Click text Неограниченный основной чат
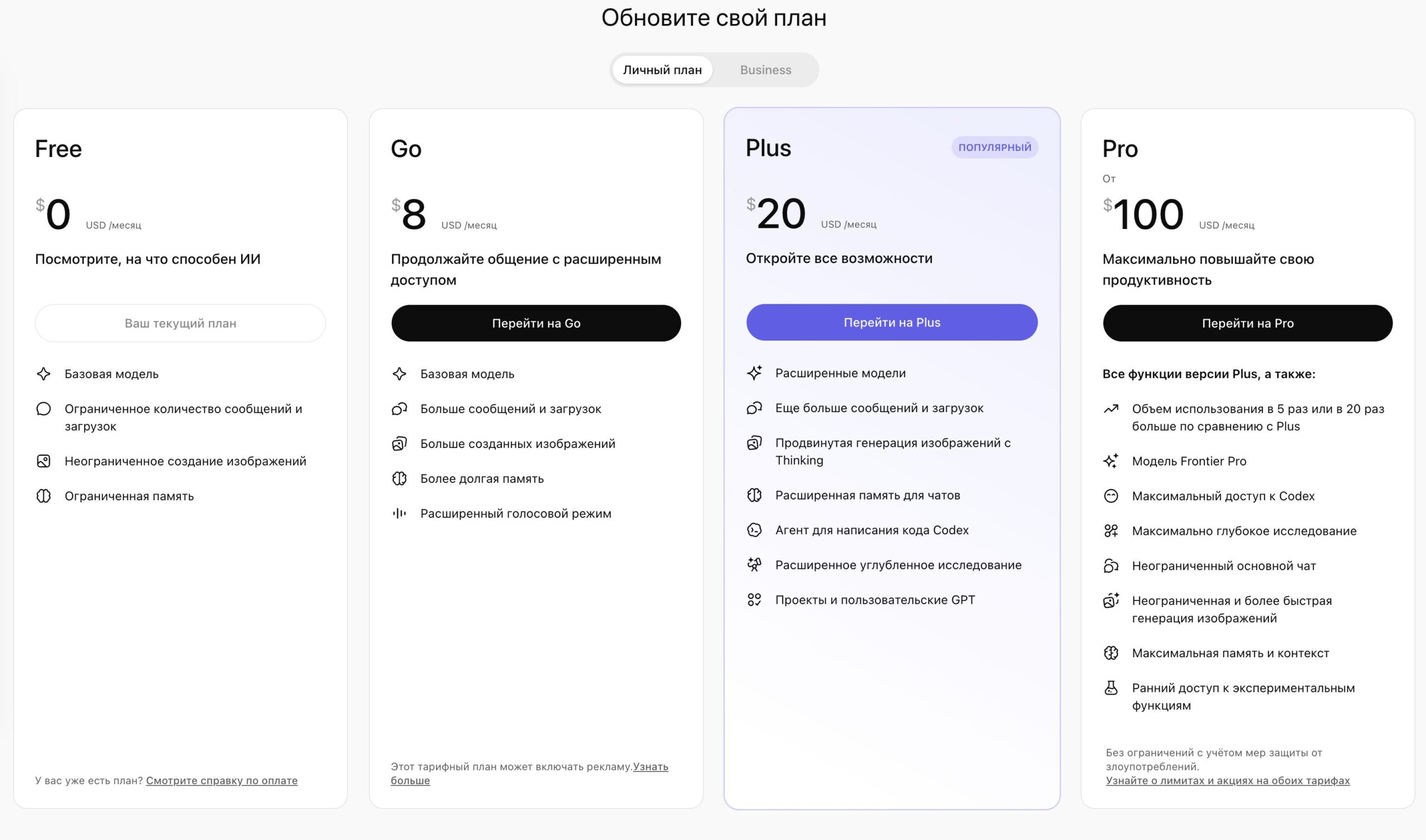The image size is (1426, 840). pyautogui.click(x=1224, y=565)
